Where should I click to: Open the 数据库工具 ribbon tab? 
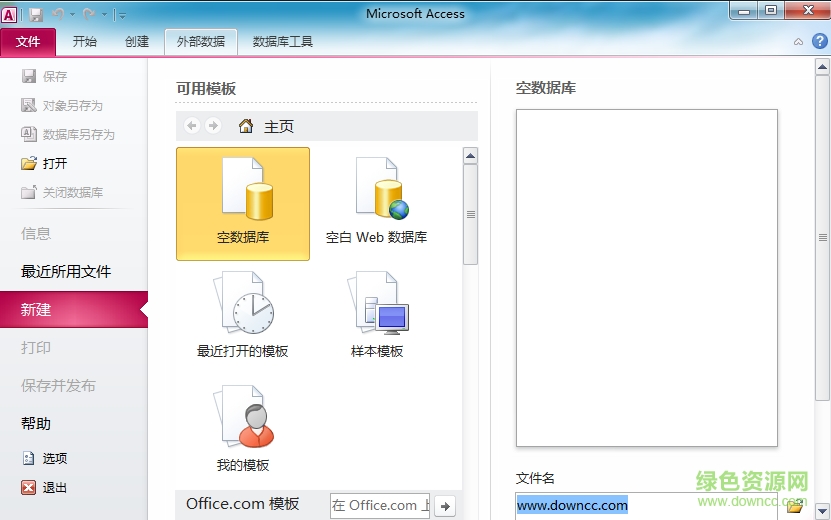point(283,42)
